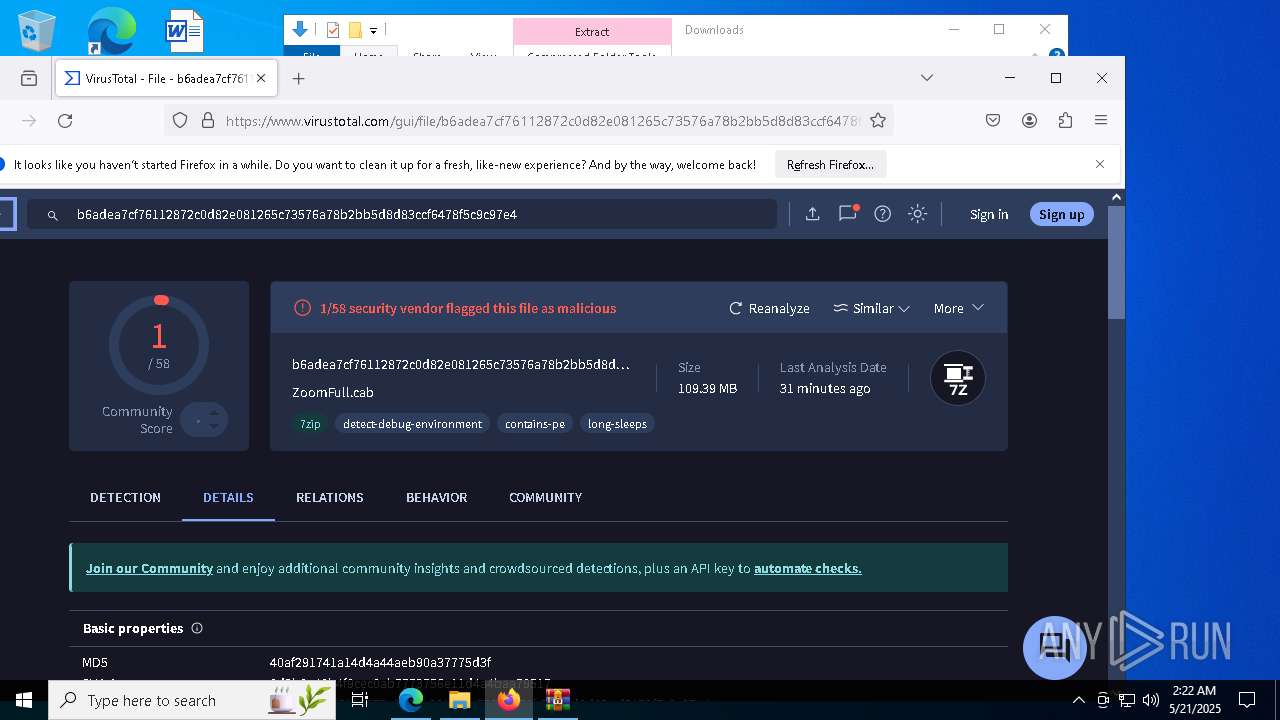The width and height of the screenshot is (1280, 720).
Task: Open the Word document desktop icon
Action: click(184, 30)
